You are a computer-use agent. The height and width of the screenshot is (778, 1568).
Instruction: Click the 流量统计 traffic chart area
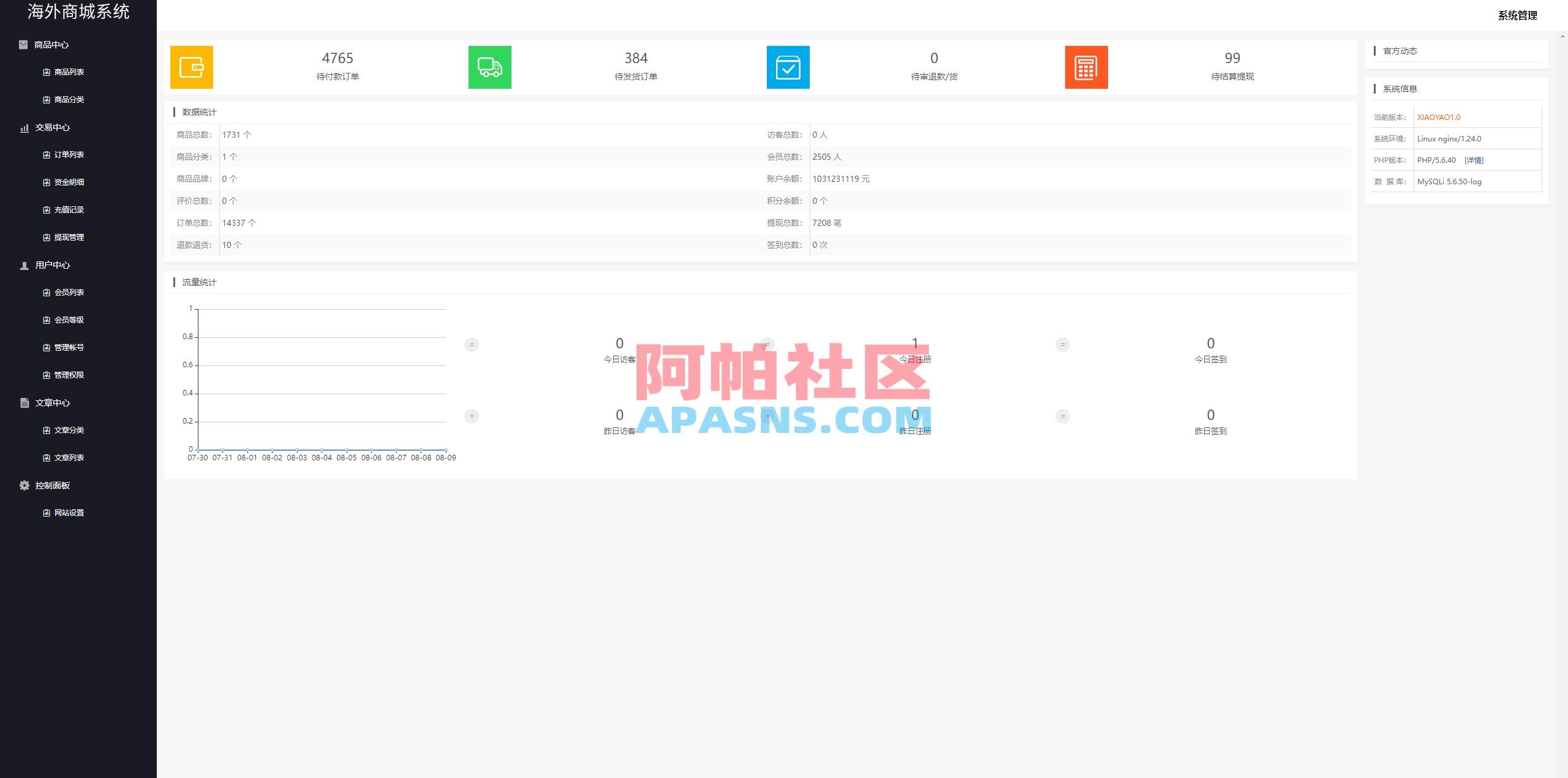click(322, 386)
